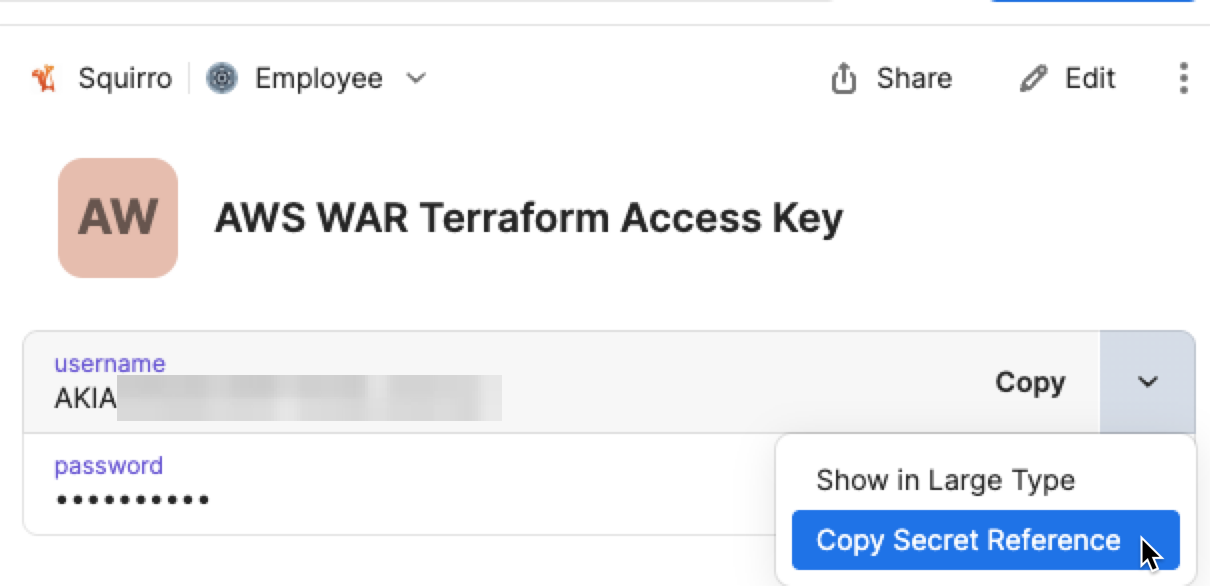Click the Share upload-arrow icon
1210x586 pixels.
pos(844,78)
